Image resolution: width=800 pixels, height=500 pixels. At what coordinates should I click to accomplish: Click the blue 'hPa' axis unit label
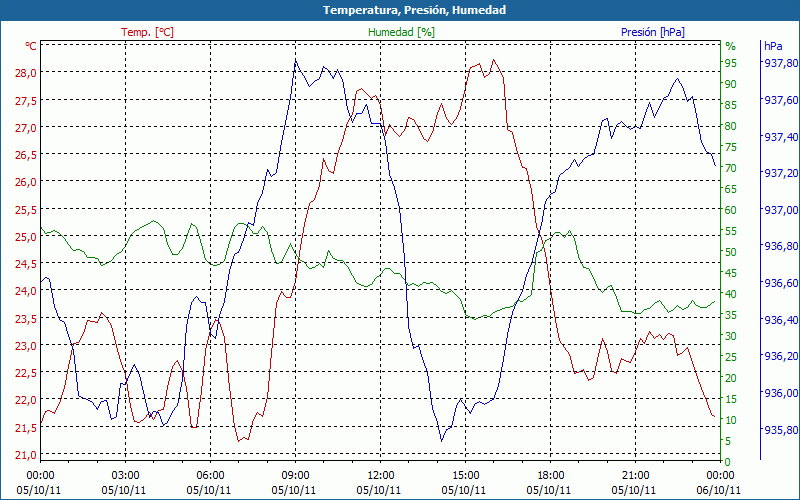773,46
